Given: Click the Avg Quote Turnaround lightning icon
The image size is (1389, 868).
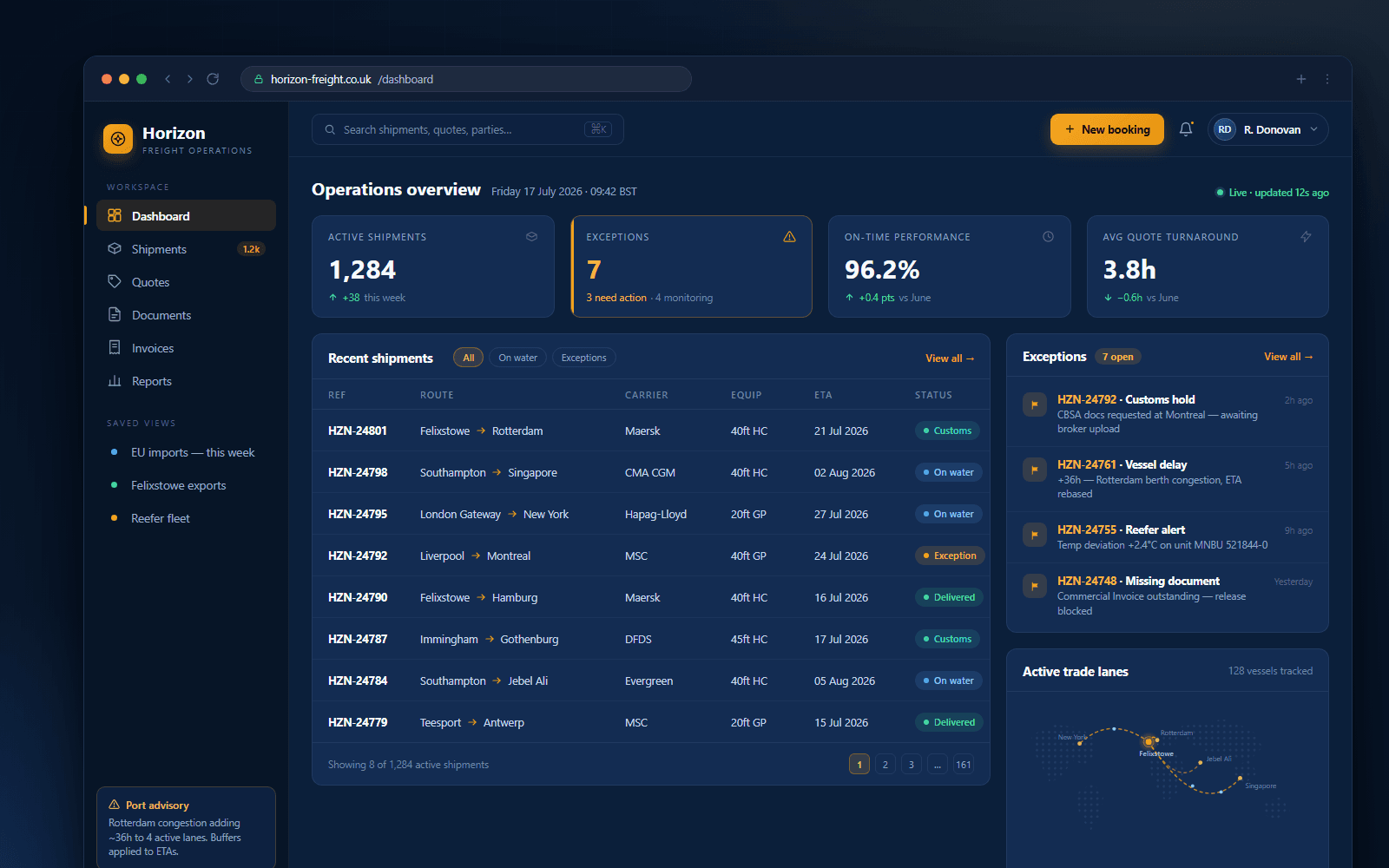Looking at the screenshot, I should [x=1306, y=236].
